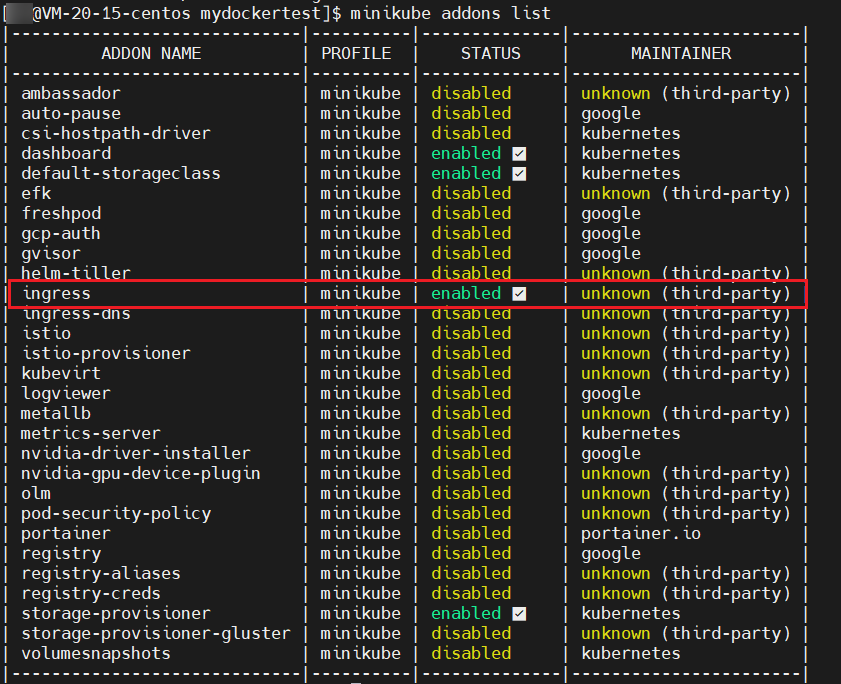Click the 'ingress' addon name in highlighted row
The image size is (841, 684).
[x=56, y=293]
